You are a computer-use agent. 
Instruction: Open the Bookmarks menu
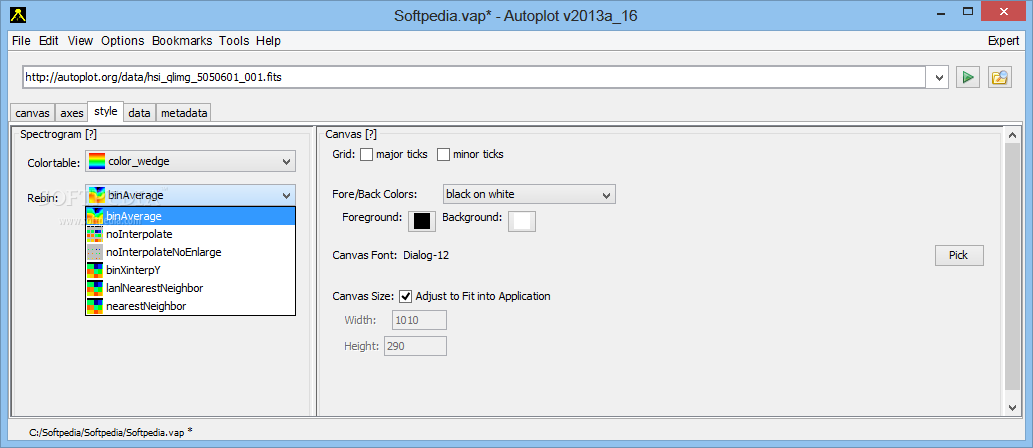[182, 41]
